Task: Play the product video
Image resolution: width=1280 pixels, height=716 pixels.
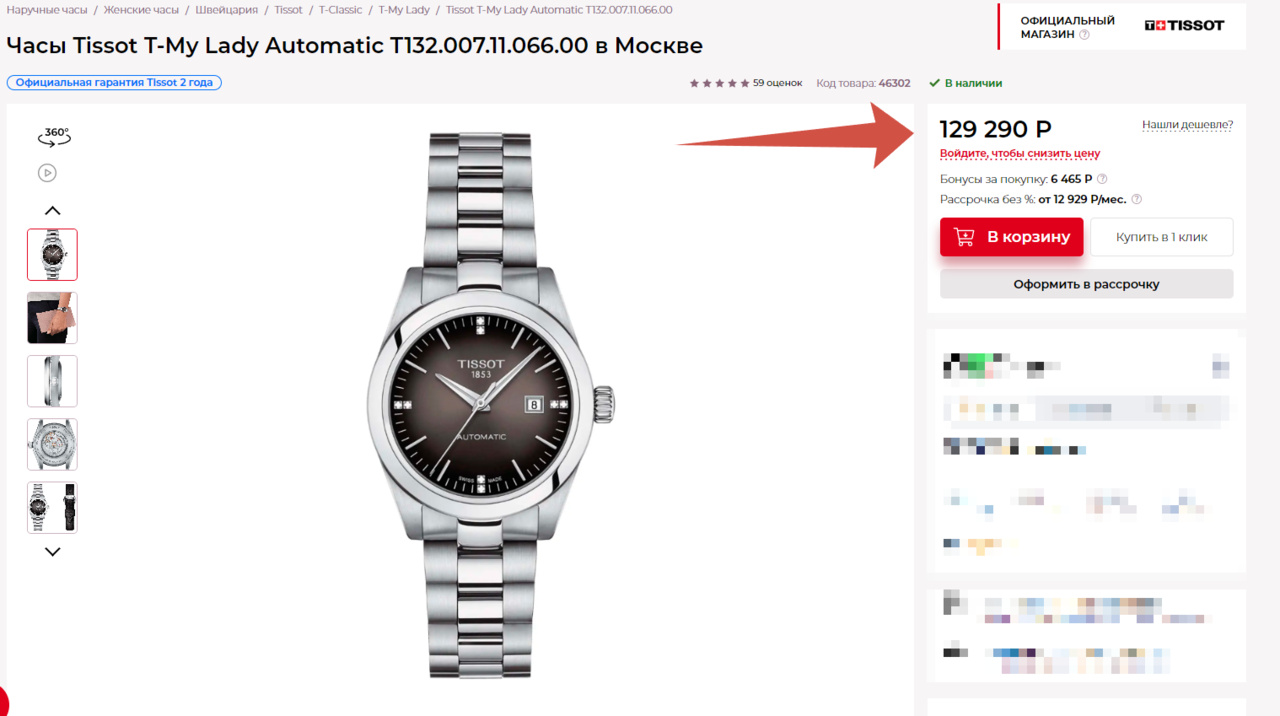Action: coord(47,173)
